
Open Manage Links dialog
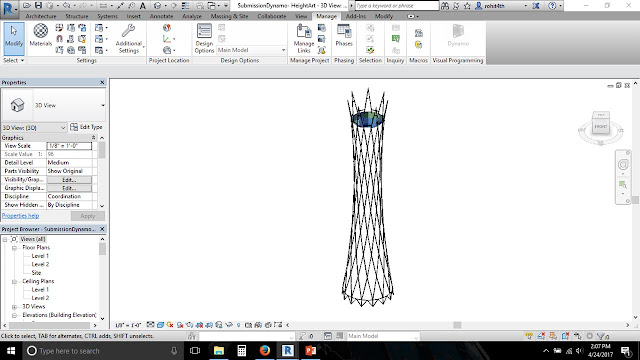tap(304, 39)
